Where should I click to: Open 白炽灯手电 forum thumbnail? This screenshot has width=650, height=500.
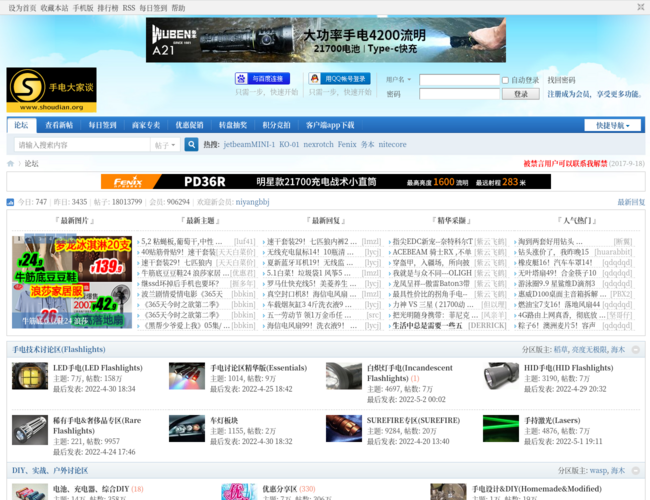pos(344,376)
